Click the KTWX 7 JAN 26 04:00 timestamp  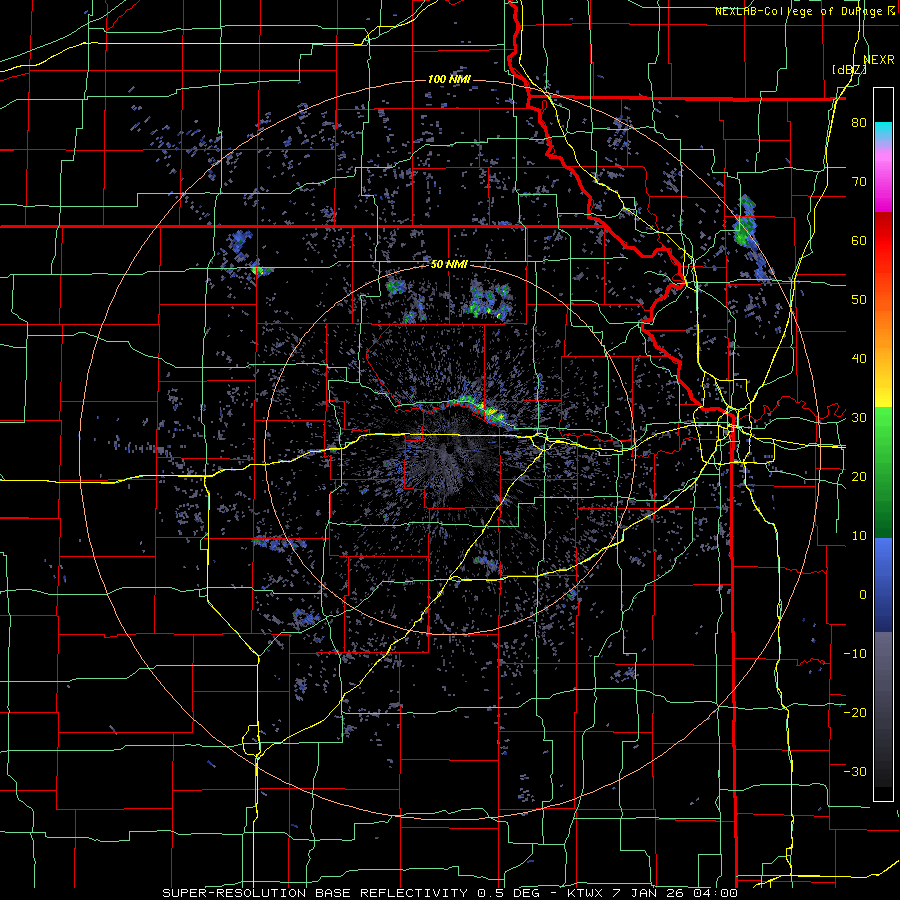652,893
